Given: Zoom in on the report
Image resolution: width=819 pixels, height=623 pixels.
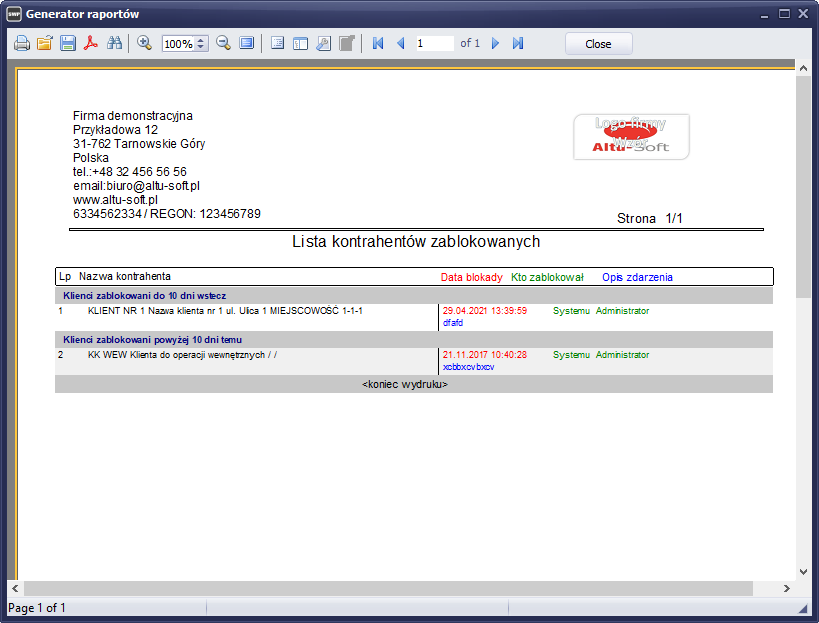Looking at the screenshot, I should pos(144,44).
